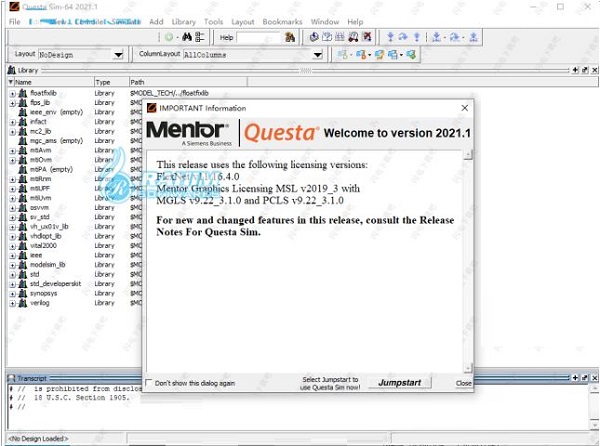600x446 pixels.
Task: Expand the osvvm library node
Action: (x=13, y=208)
